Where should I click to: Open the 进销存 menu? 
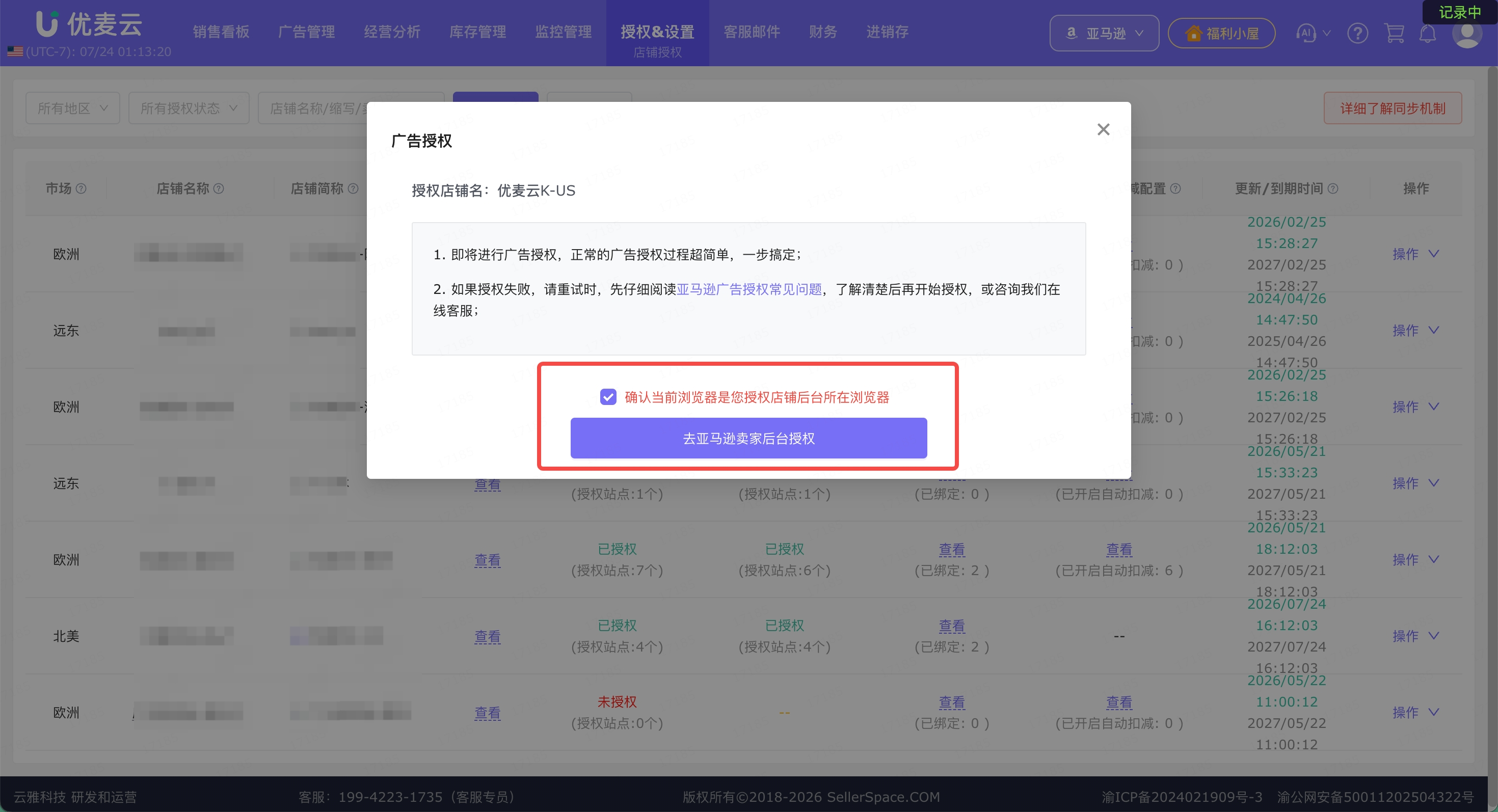click(887, 32)
